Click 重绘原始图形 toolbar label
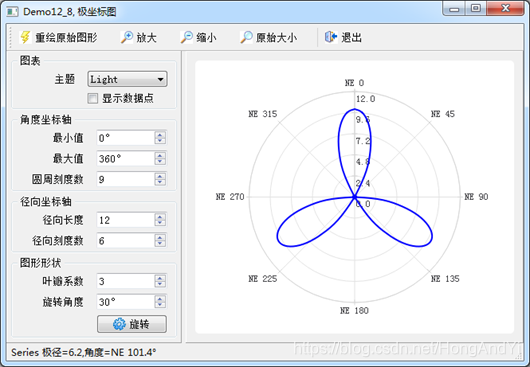 coord(67,38)
